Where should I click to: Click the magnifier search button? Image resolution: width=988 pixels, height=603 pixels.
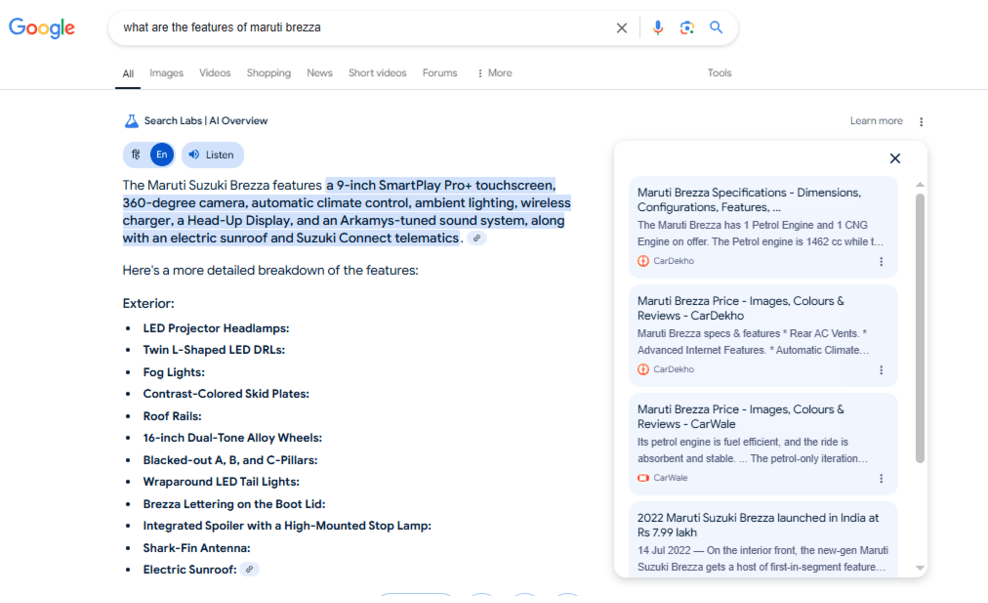click(716, 28)
